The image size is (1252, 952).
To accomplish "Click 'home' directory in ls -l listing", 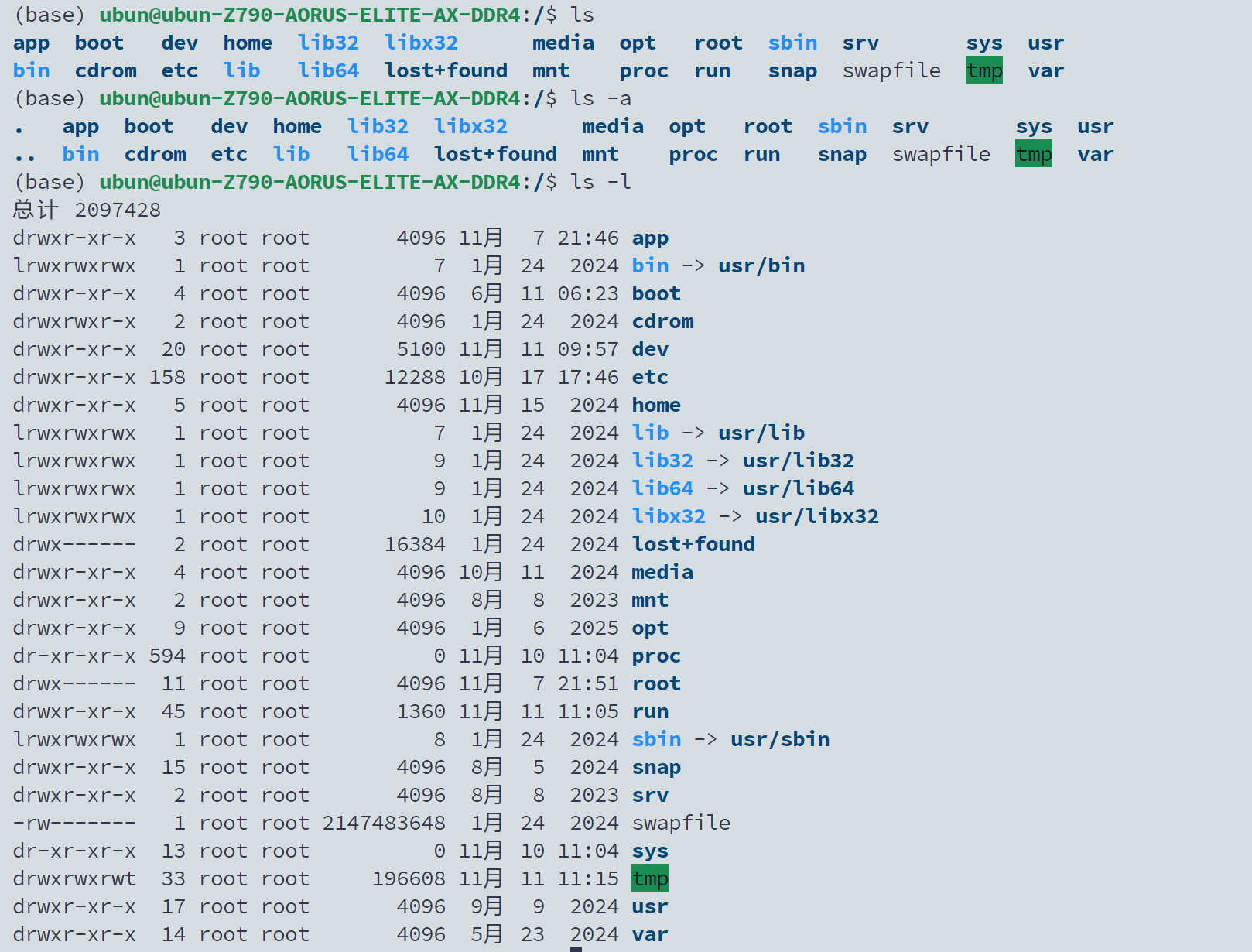I will pos(656,405).
